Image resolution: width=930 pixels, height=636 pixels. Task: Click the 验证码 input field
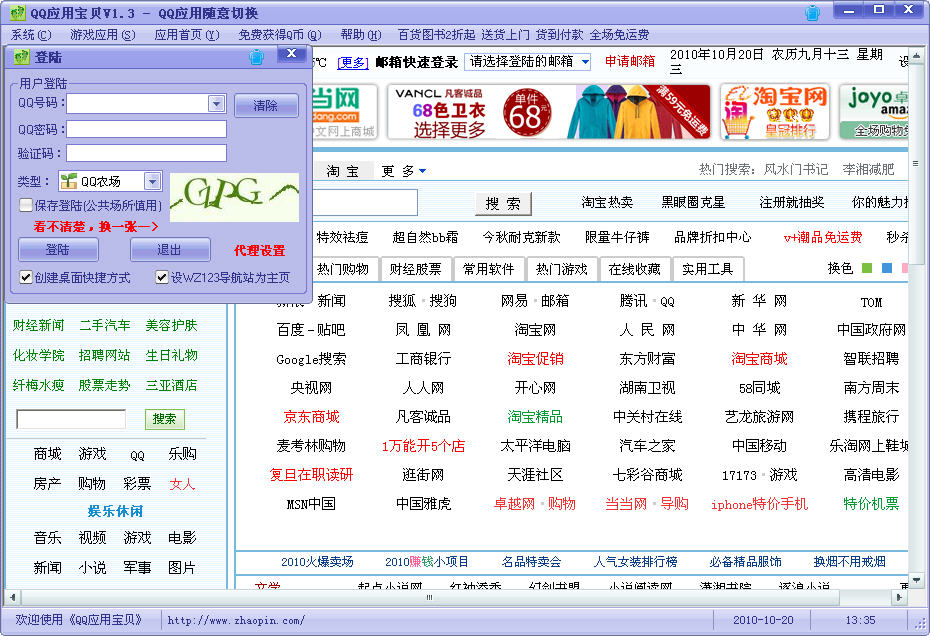[146, 153]
